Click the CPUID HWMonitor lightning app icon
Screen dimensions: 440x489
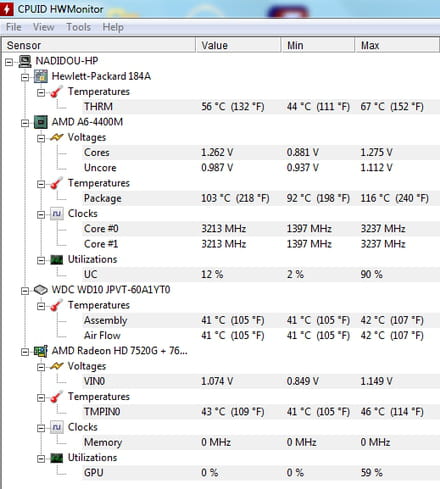pyautogui.click(x=6, y=9)
